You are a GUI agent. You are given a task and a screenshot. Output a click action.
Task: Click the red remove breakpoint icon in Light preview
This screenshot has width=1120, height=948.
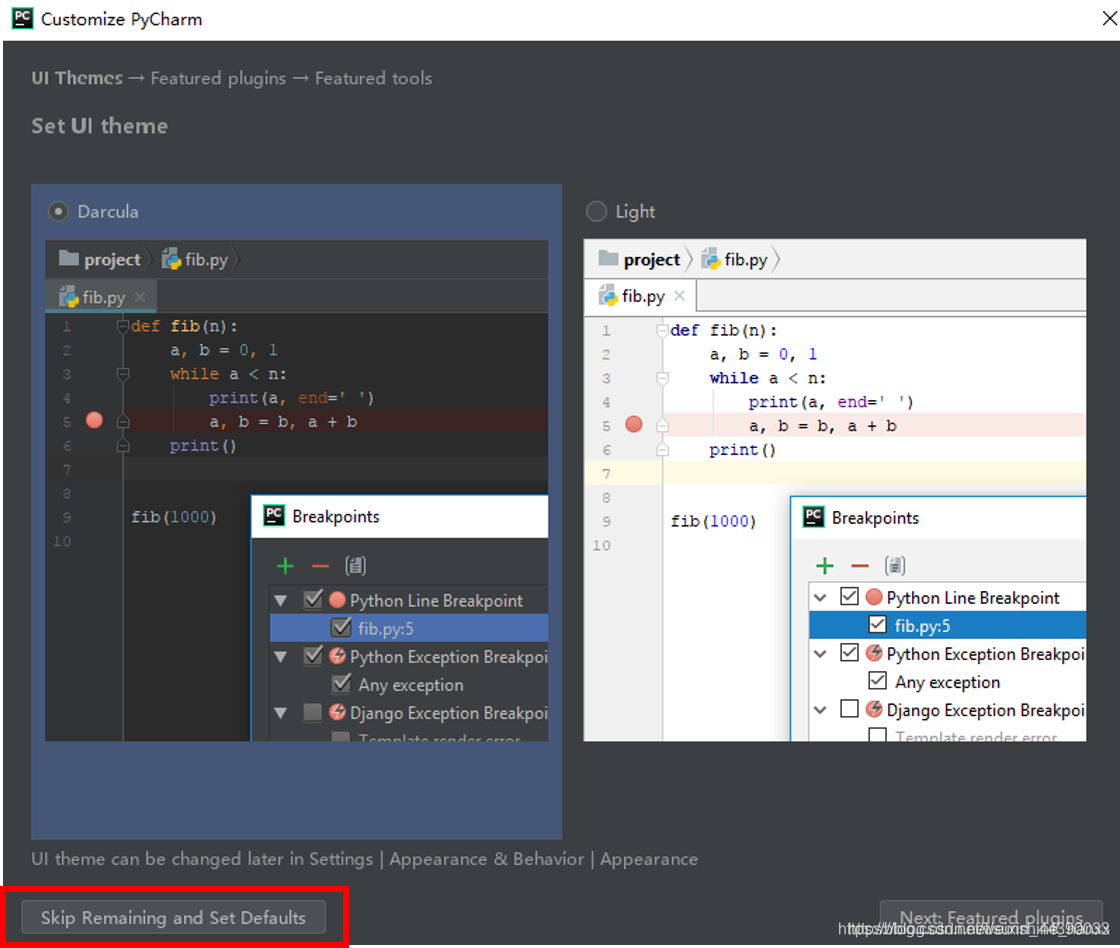click(859, 567)
